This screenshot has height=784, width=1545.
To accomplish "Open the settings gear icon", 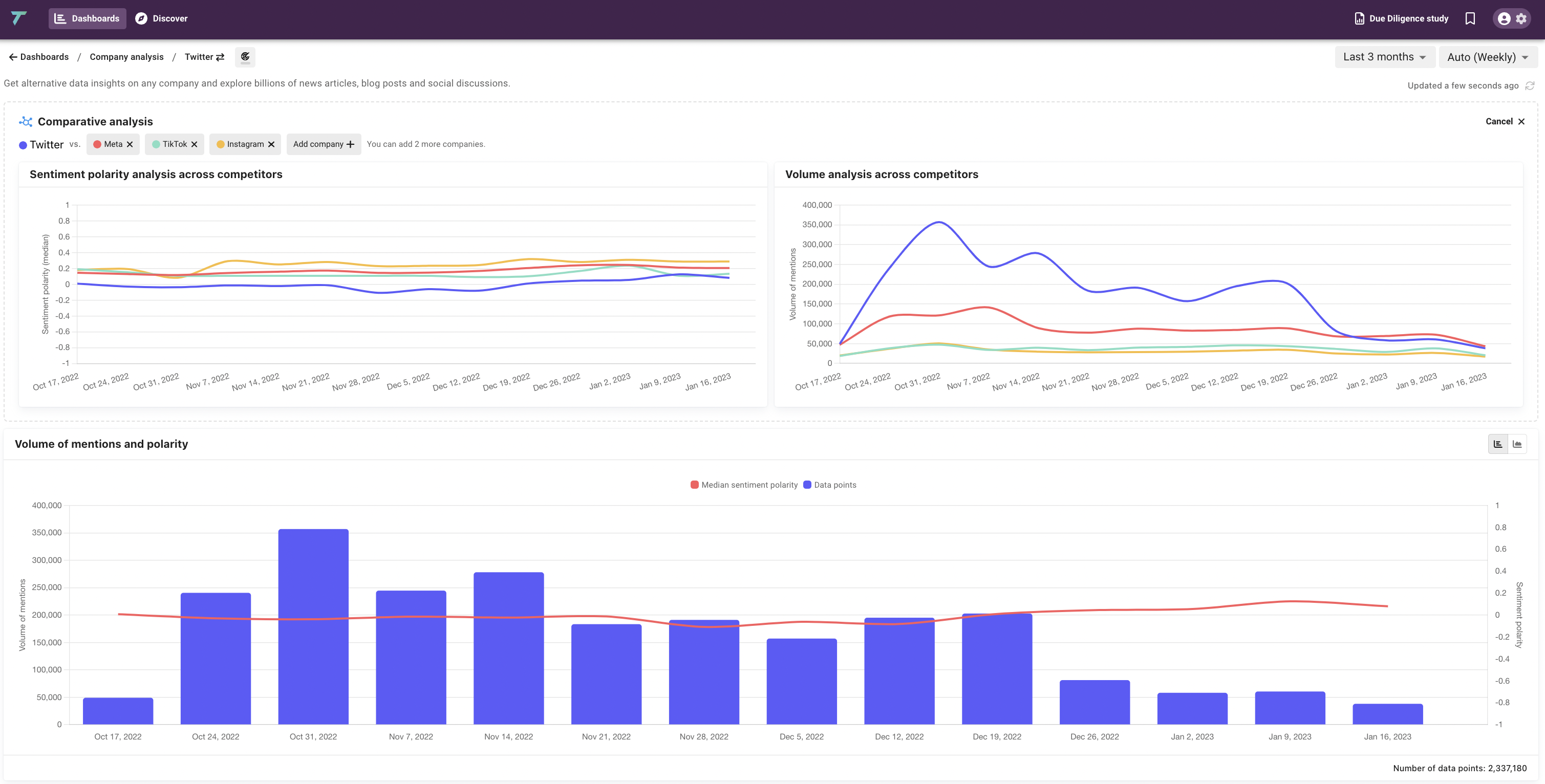I will point(1521,18).
